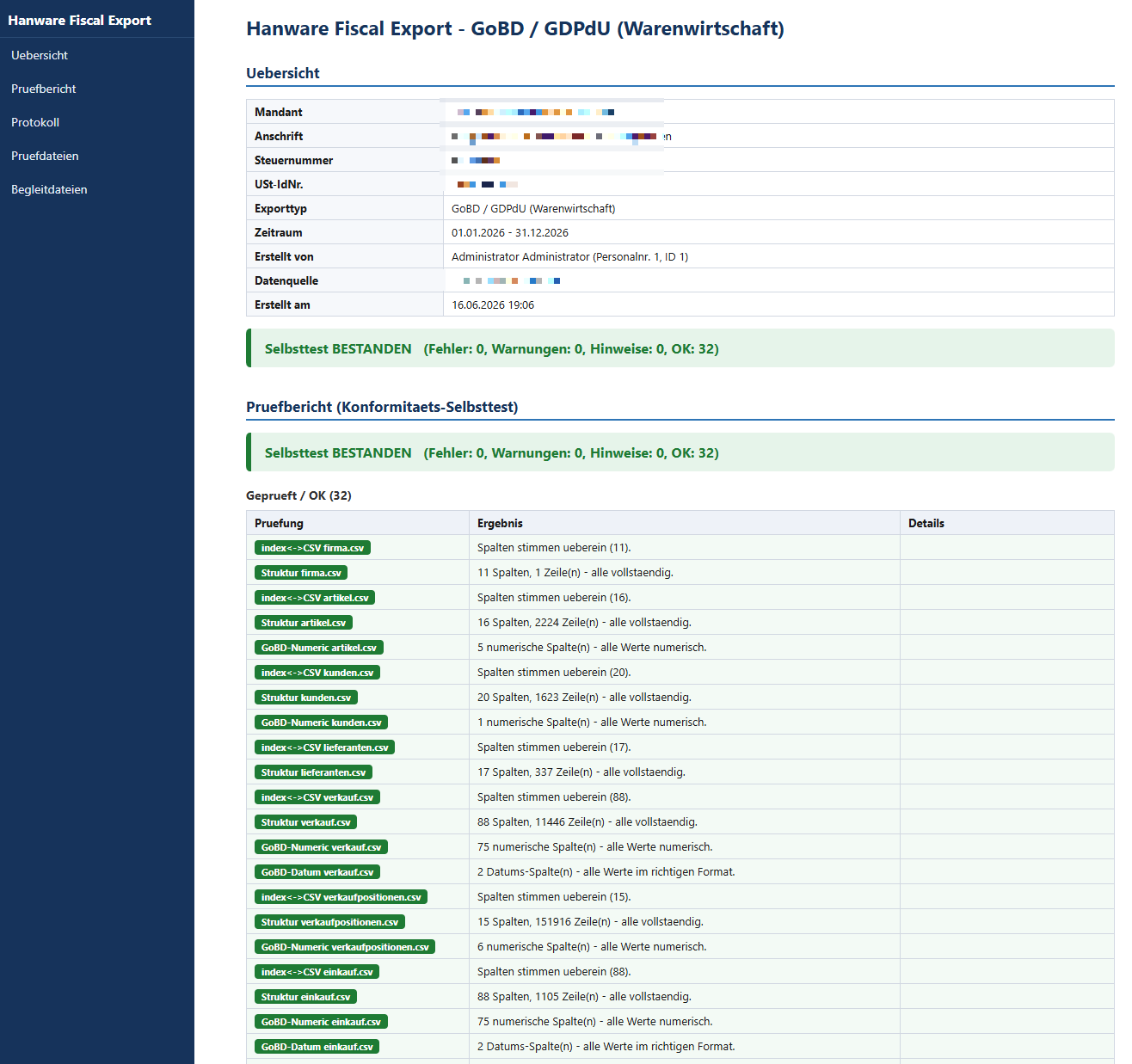
Task: Select the Zeitraum value 01.01.2026 - 31.12.2026
Action: point(510,232)
